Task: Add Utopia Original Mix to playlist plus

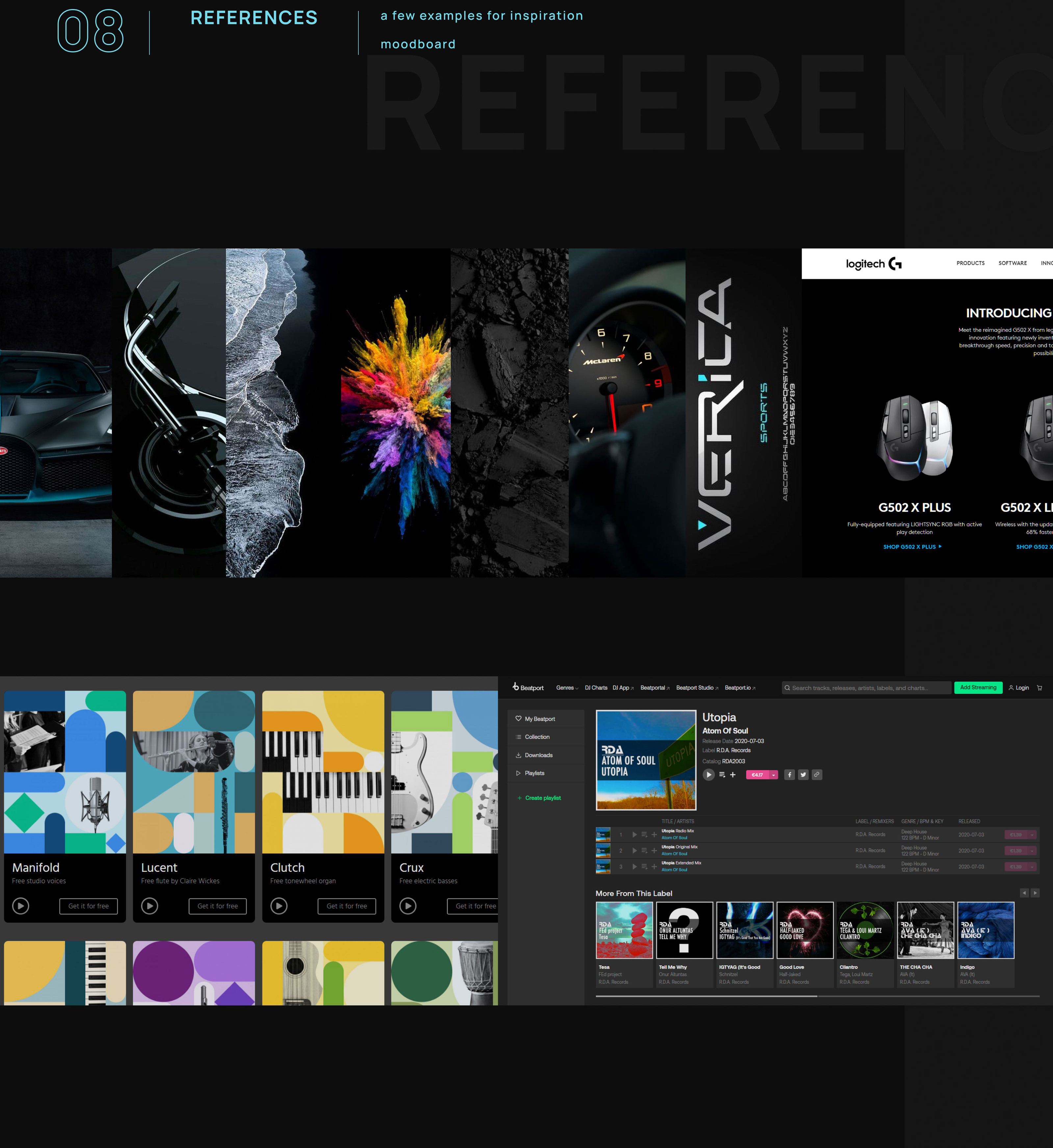Action: 654,850
